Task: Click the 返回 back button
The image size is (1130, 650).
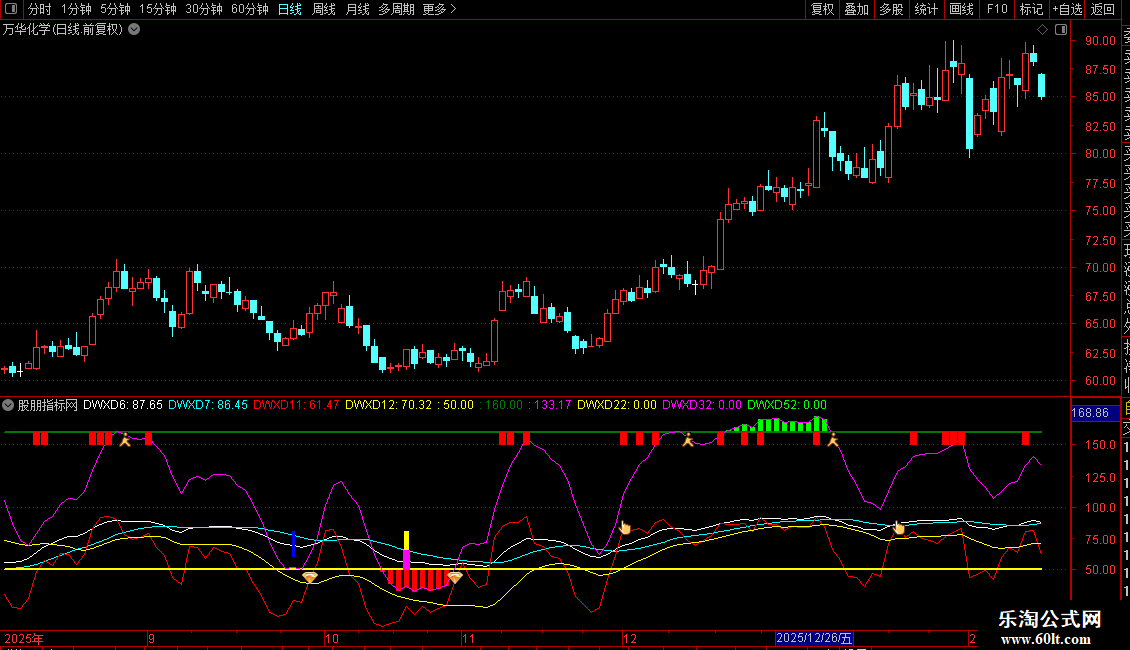Action: click(1103, 9)
